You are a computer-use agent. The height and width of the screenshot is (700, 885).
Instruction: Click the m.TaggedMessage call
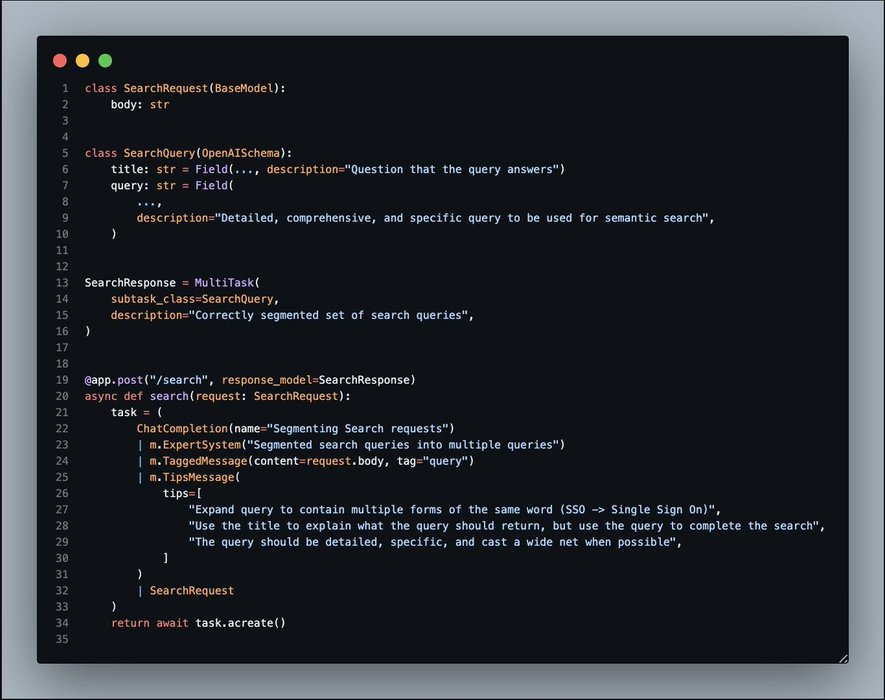point(202,461)
